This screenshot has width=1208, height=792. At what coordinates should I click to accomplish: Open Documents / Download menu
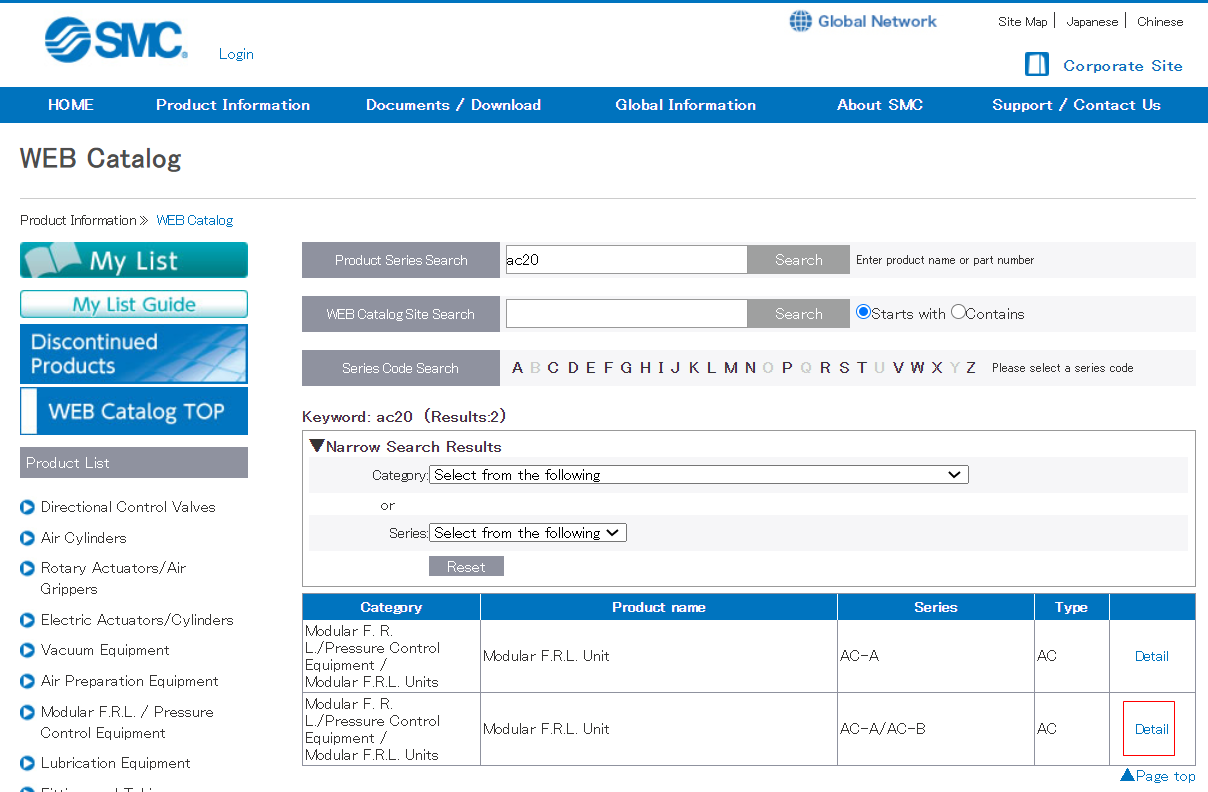click(x=453, y=105)
